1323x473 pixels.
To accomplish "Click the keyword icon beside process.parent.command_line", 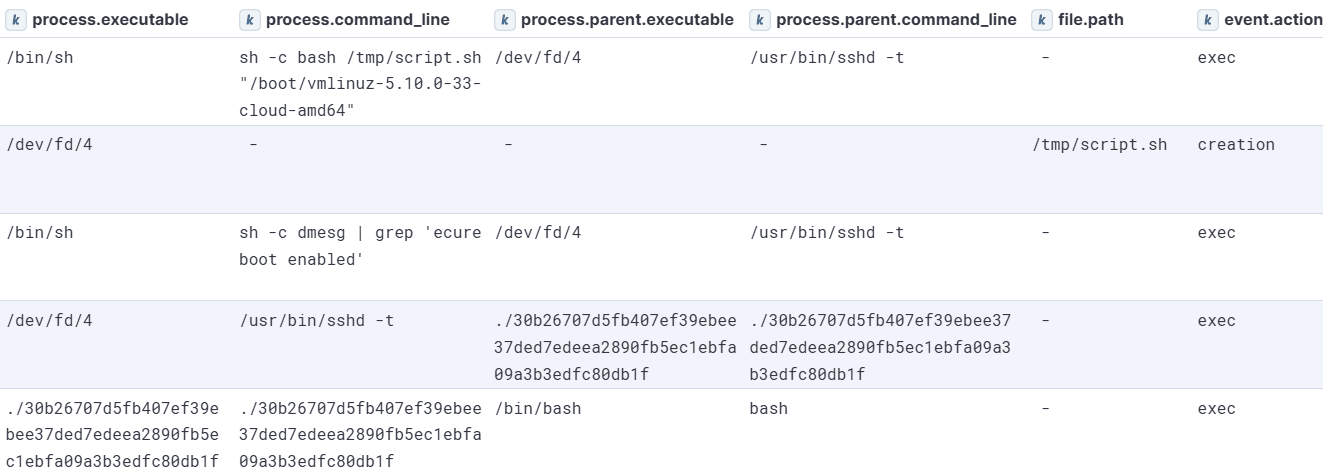I will pyautogui.click(x=761, y=20).
